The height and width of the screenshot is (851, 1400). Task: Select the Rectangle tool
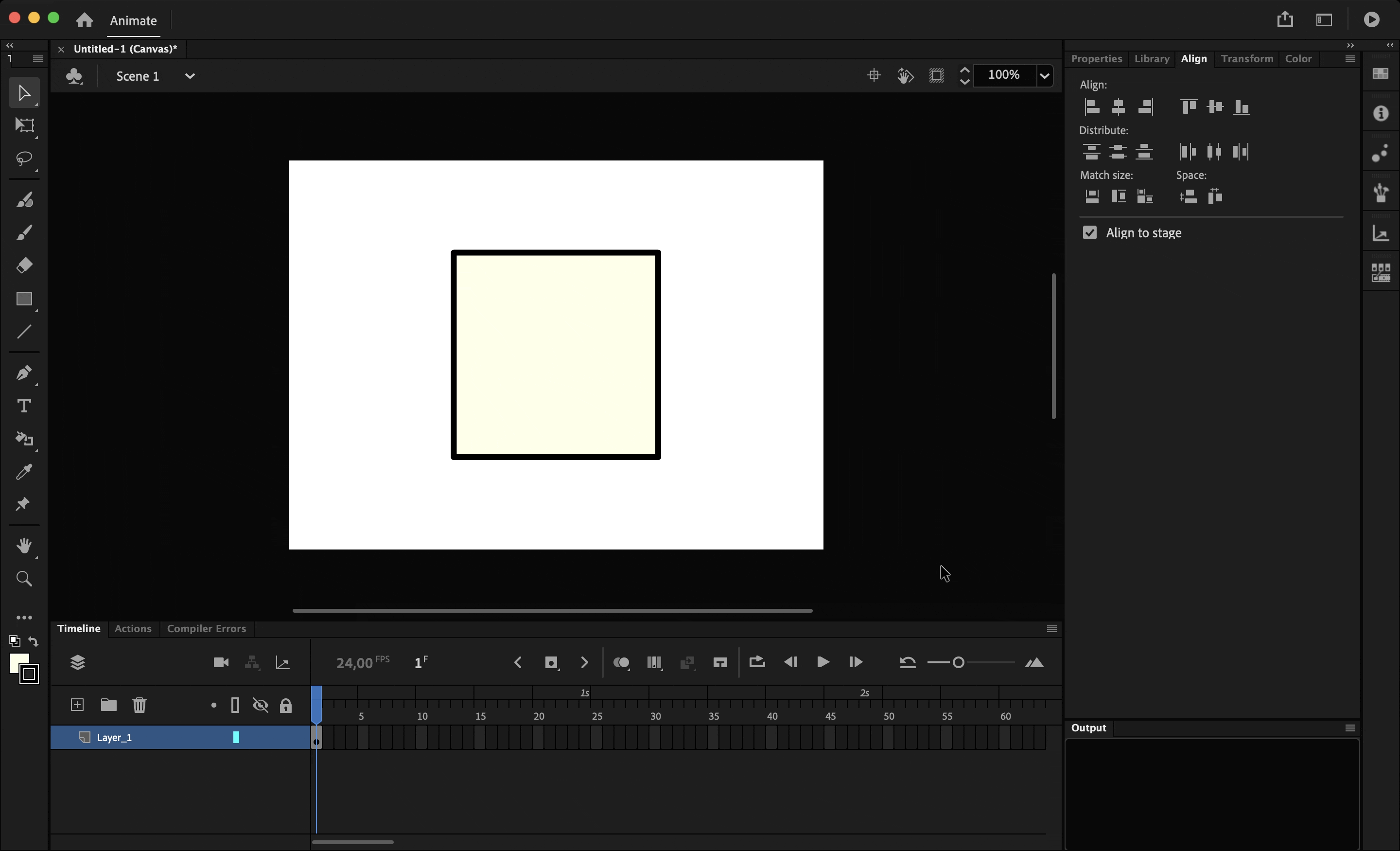[24, 299]
